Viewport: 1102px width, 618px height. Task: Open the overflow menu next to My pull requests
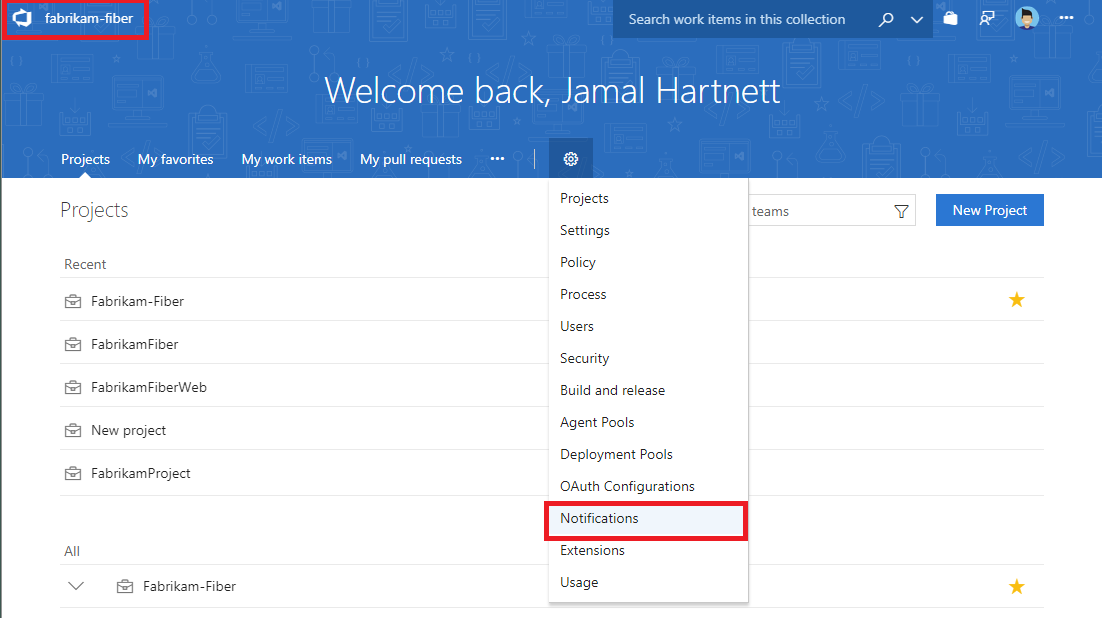point(497,159)
